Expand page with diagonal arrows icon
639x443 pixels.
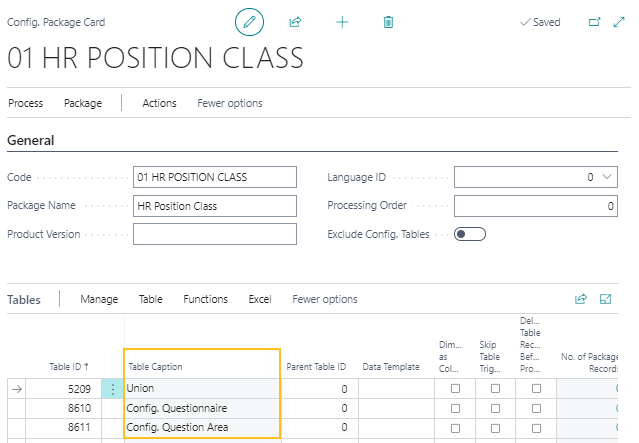pos(619,21)
